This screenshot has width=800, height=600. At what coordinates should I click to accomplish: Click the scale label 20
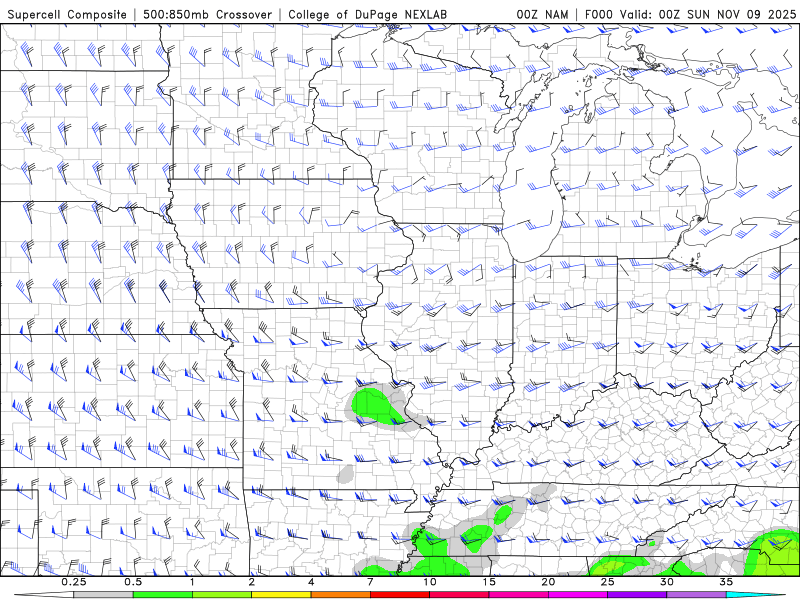tap(548, 582)
